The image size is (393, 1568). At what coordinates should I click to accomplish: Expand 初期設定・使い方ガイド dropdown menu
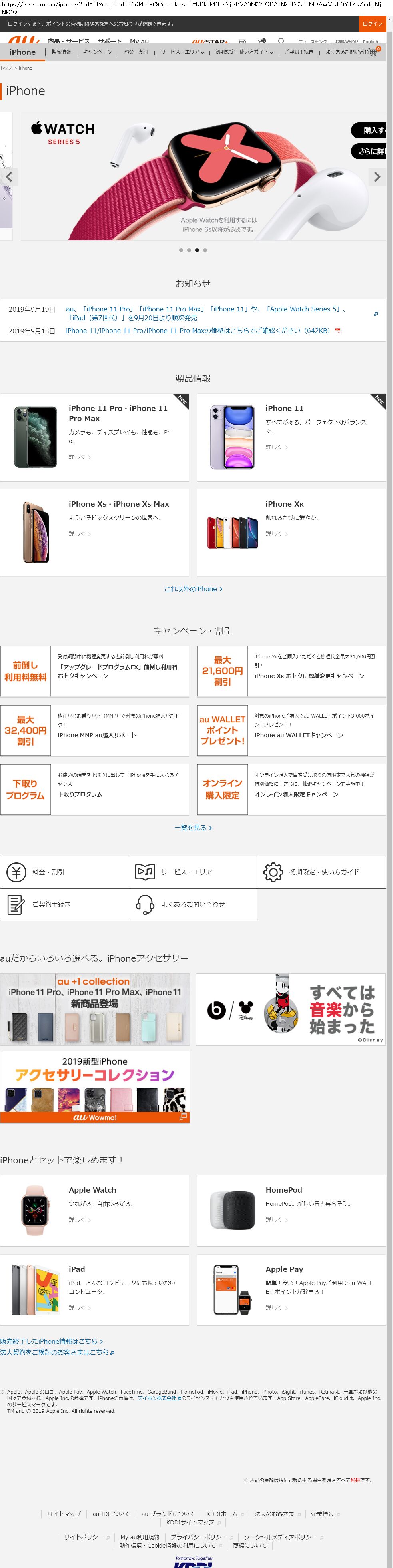point(244,52)
